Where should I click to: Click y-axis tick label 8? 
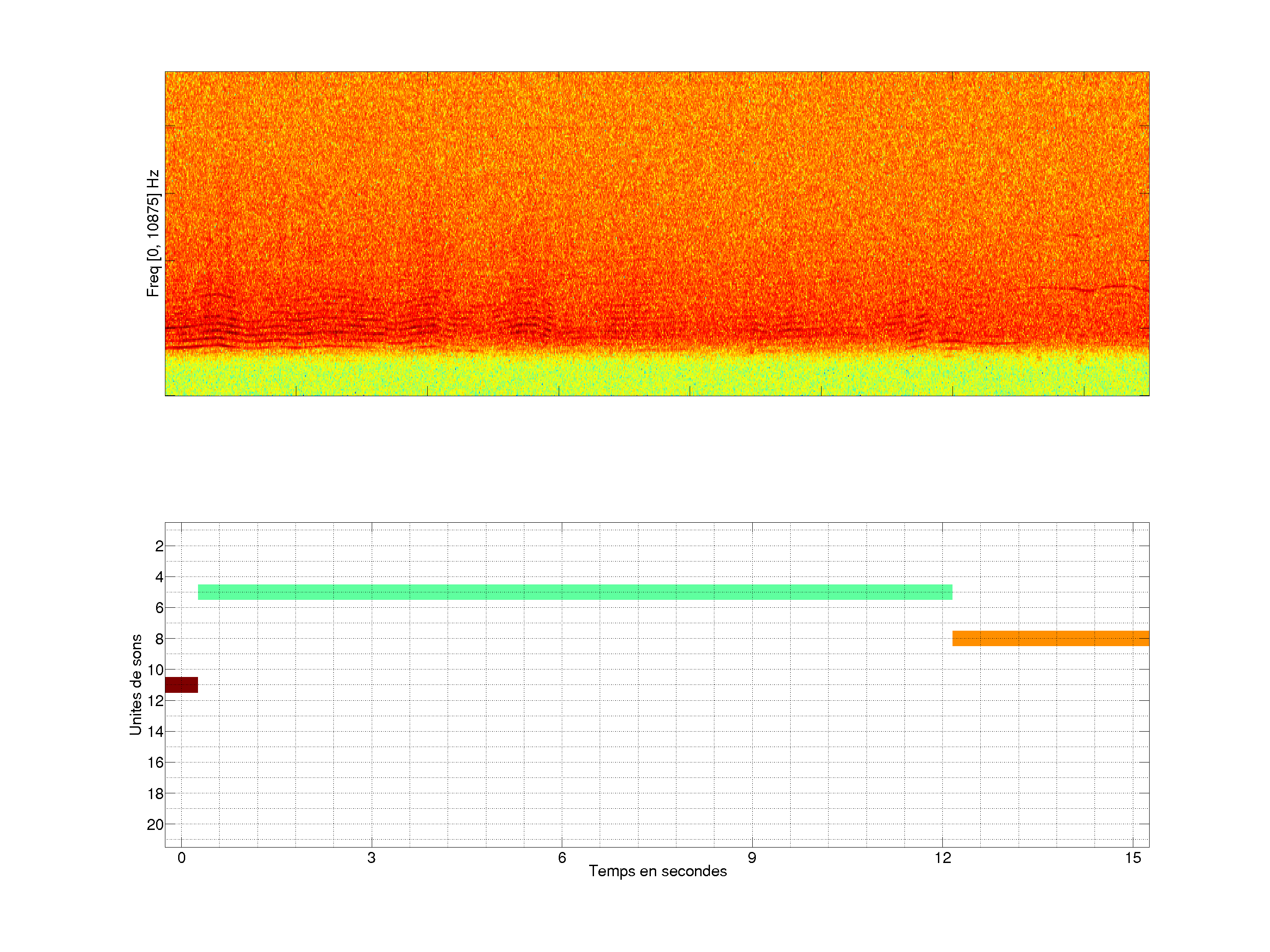pyautogui.click(x=159, y=639)
